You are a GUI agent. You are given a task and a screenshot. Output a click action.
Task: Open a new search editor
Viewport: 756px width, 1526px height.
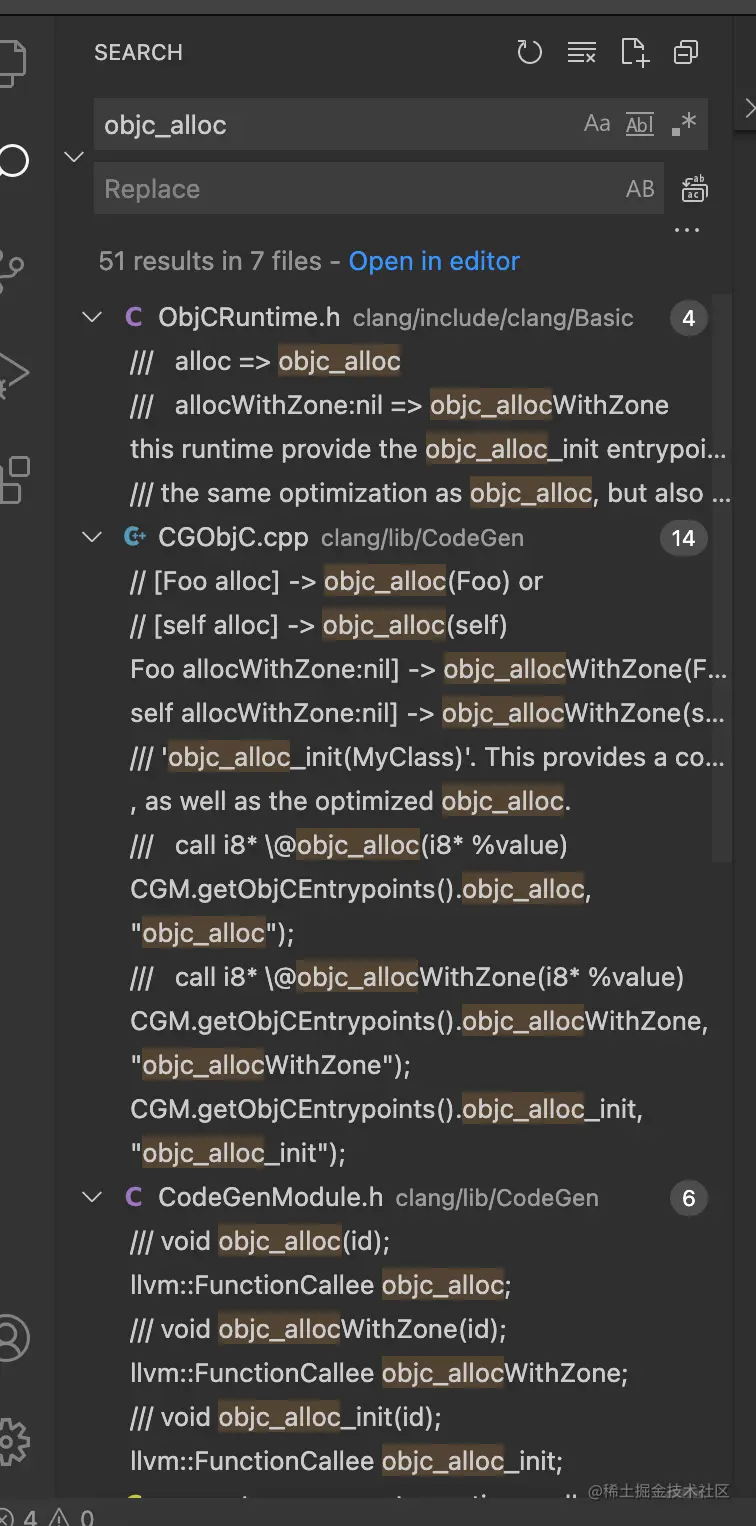coord(634,52)
